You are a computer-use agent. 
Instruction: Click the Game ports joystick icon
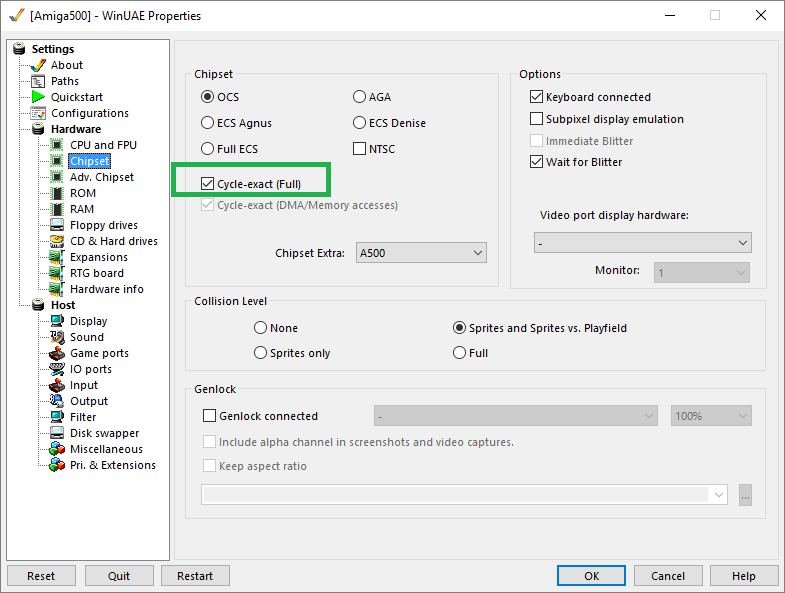pos(57,353)
